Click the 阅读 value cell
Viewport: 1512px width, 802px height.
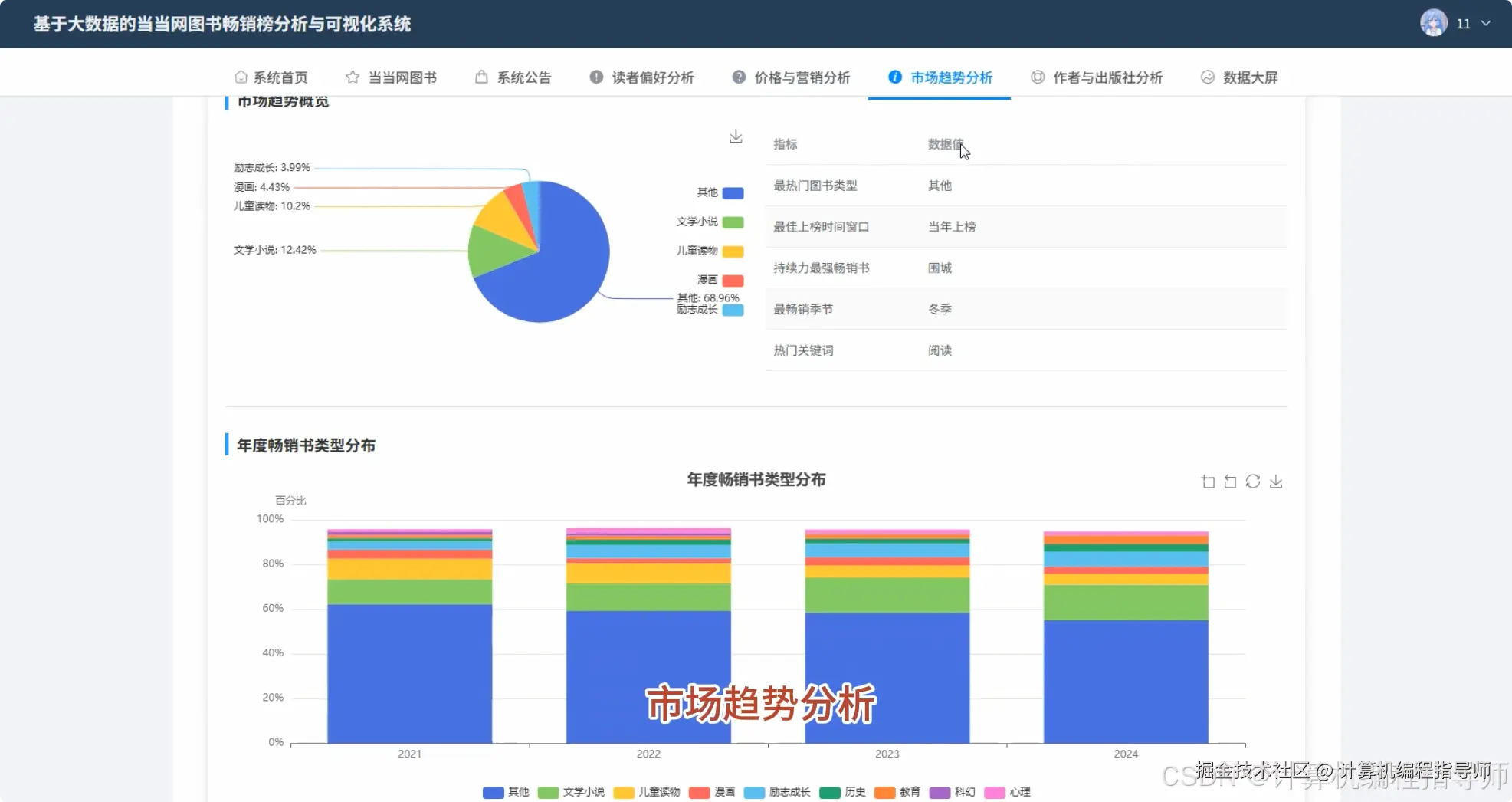[x=940, y=350]
